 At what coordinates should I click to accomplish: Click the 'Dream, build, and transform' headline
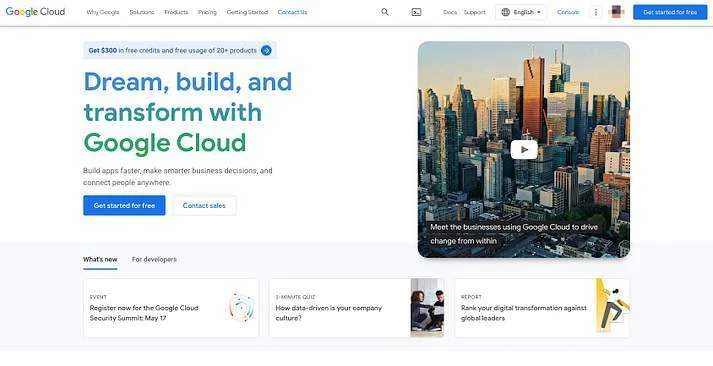pyautogui.click(x=187, y=112)
